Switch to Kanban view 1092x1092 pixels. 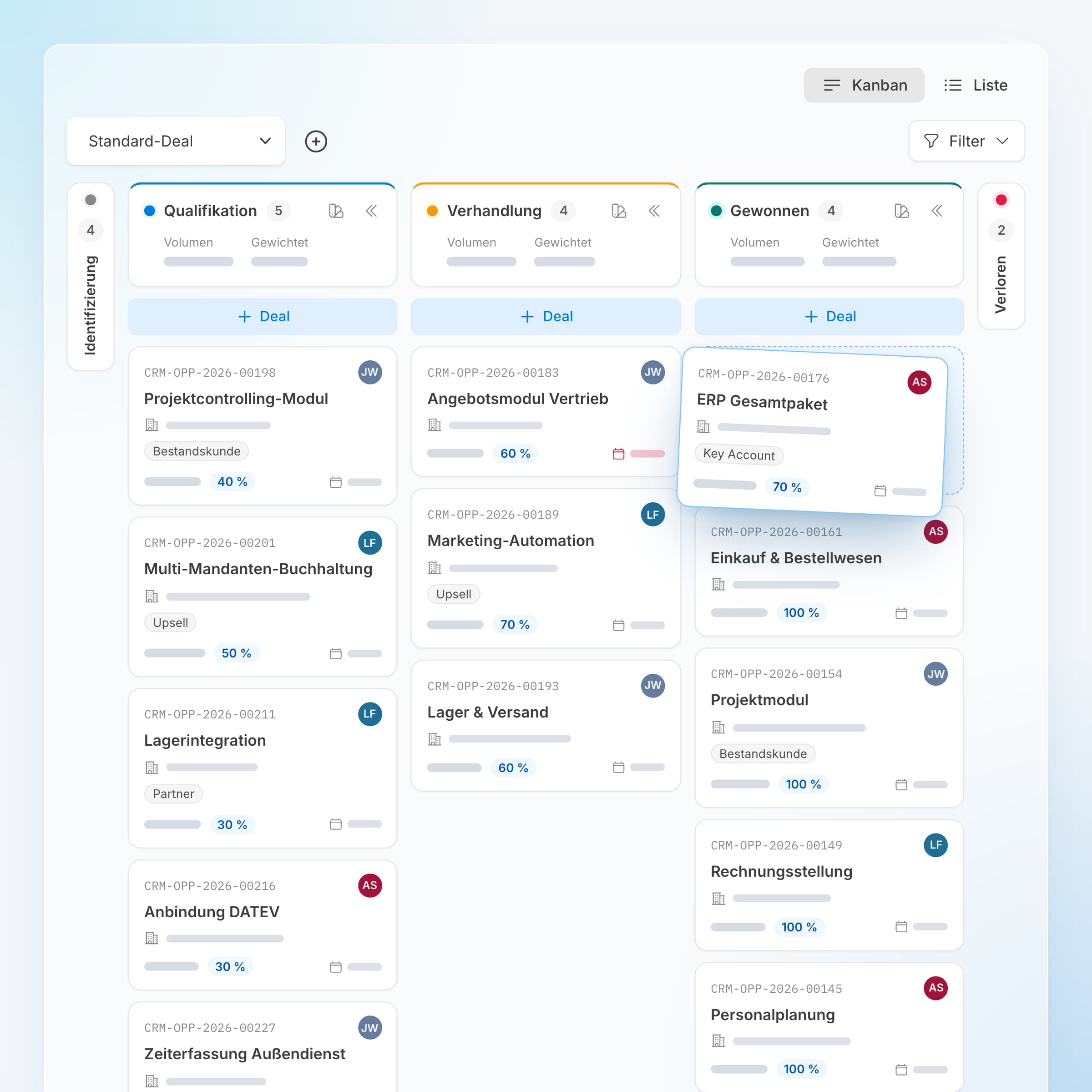(x=864, y=86)
